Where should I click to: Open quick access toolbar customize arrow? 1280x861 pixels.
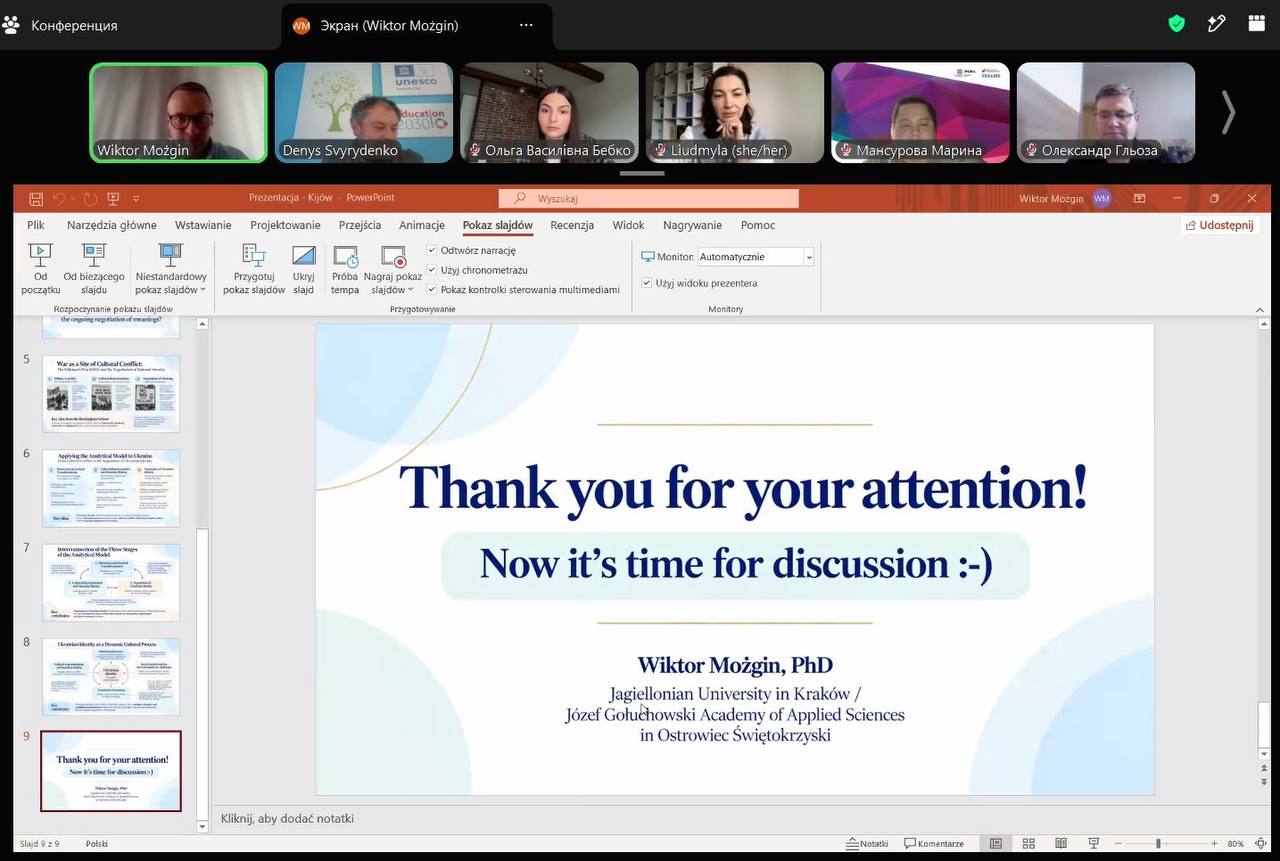[x=135, y=199]
